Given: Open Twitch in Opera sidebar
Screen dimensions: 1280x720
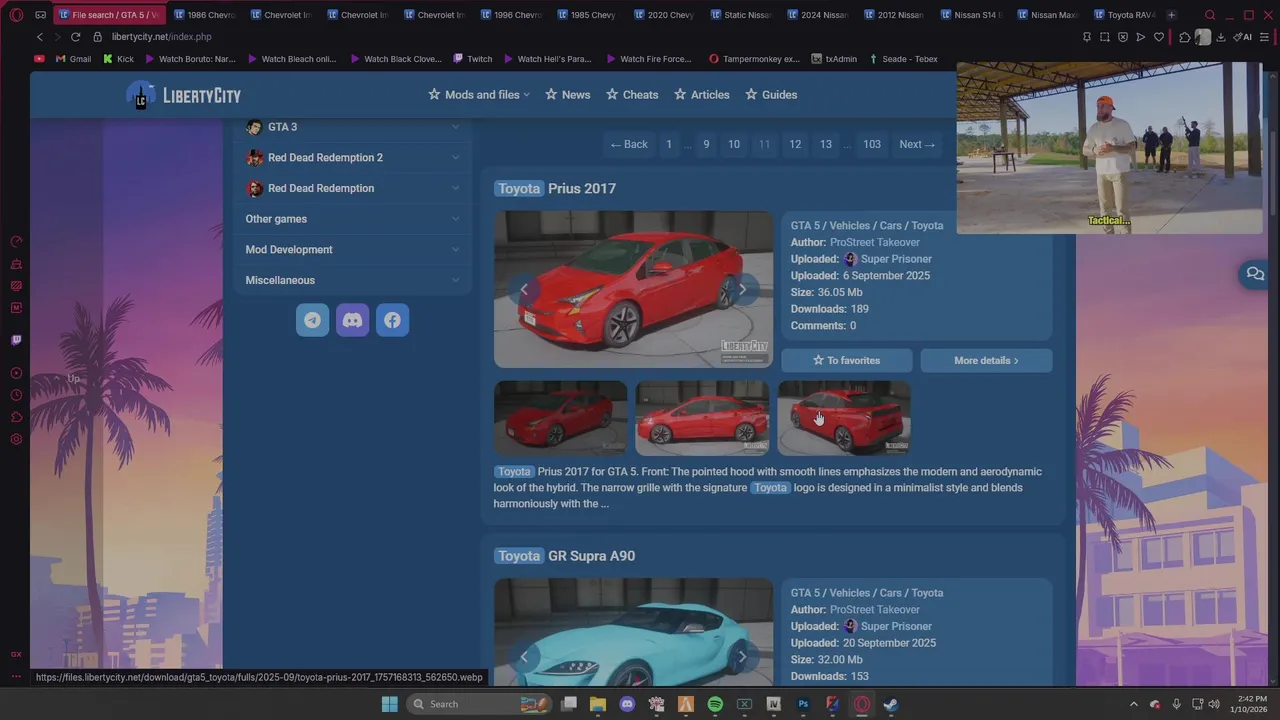Looking at the screenshot, I should point(16,340).
